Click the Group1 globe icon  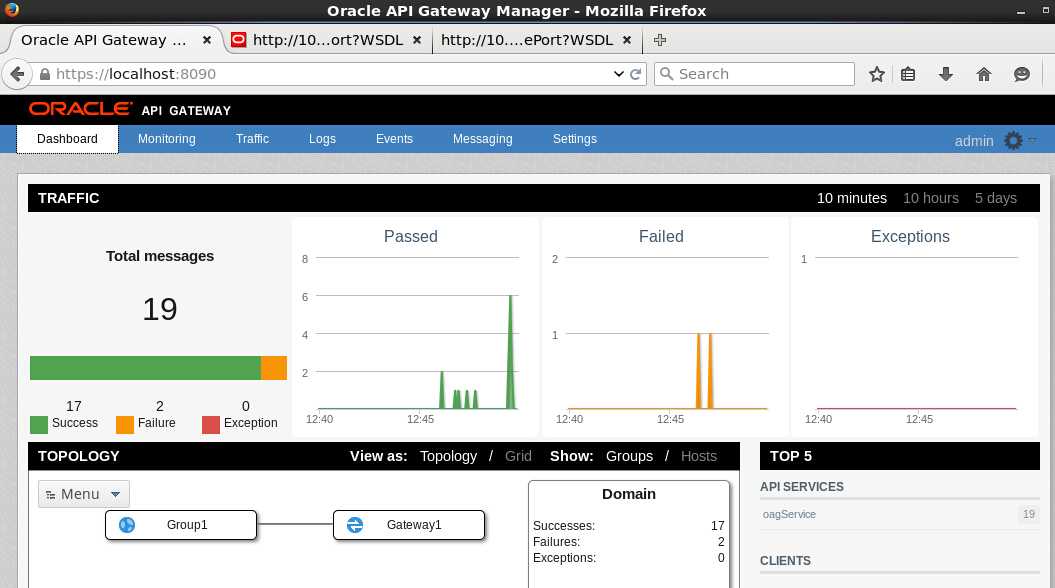point(127,525)
